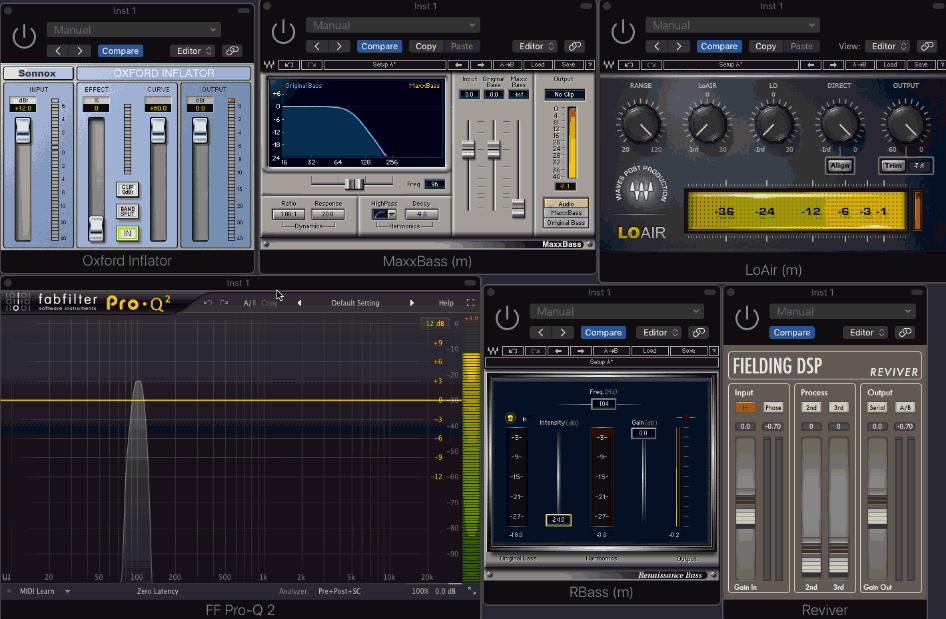946x619 pixels.
Task: Click the Load button in LoAir toolbar
Action: (x=890, y=65)
